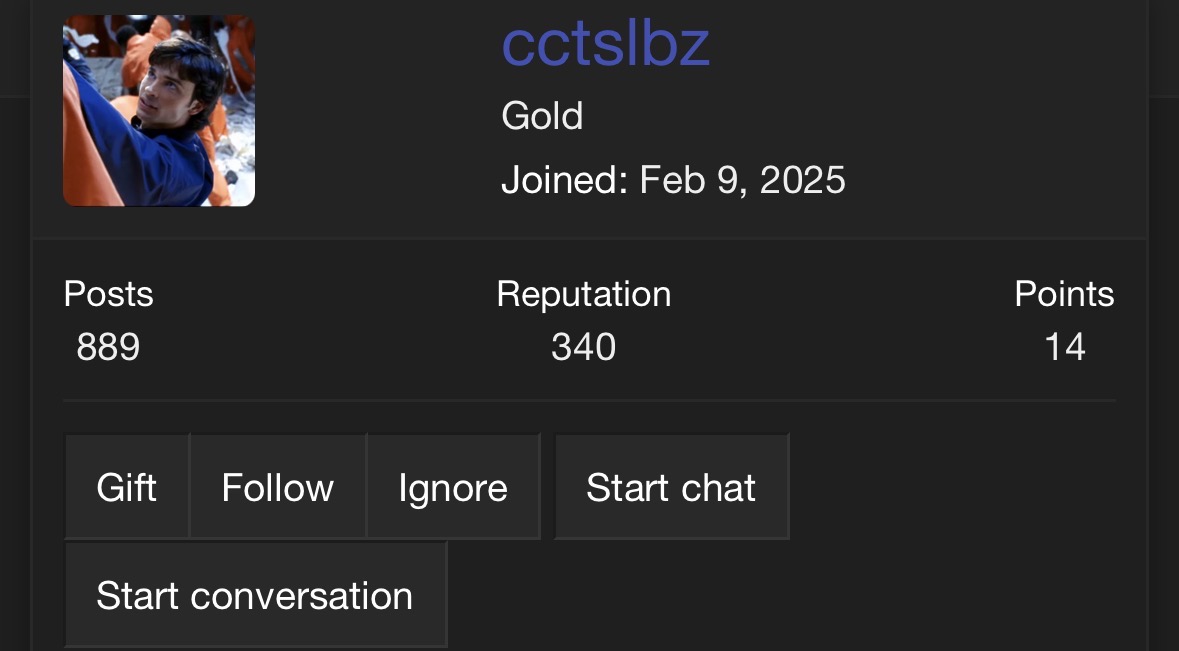1179x651 pixels.
Task: Open the 14 points value
Action: [x=1065, y=347]
